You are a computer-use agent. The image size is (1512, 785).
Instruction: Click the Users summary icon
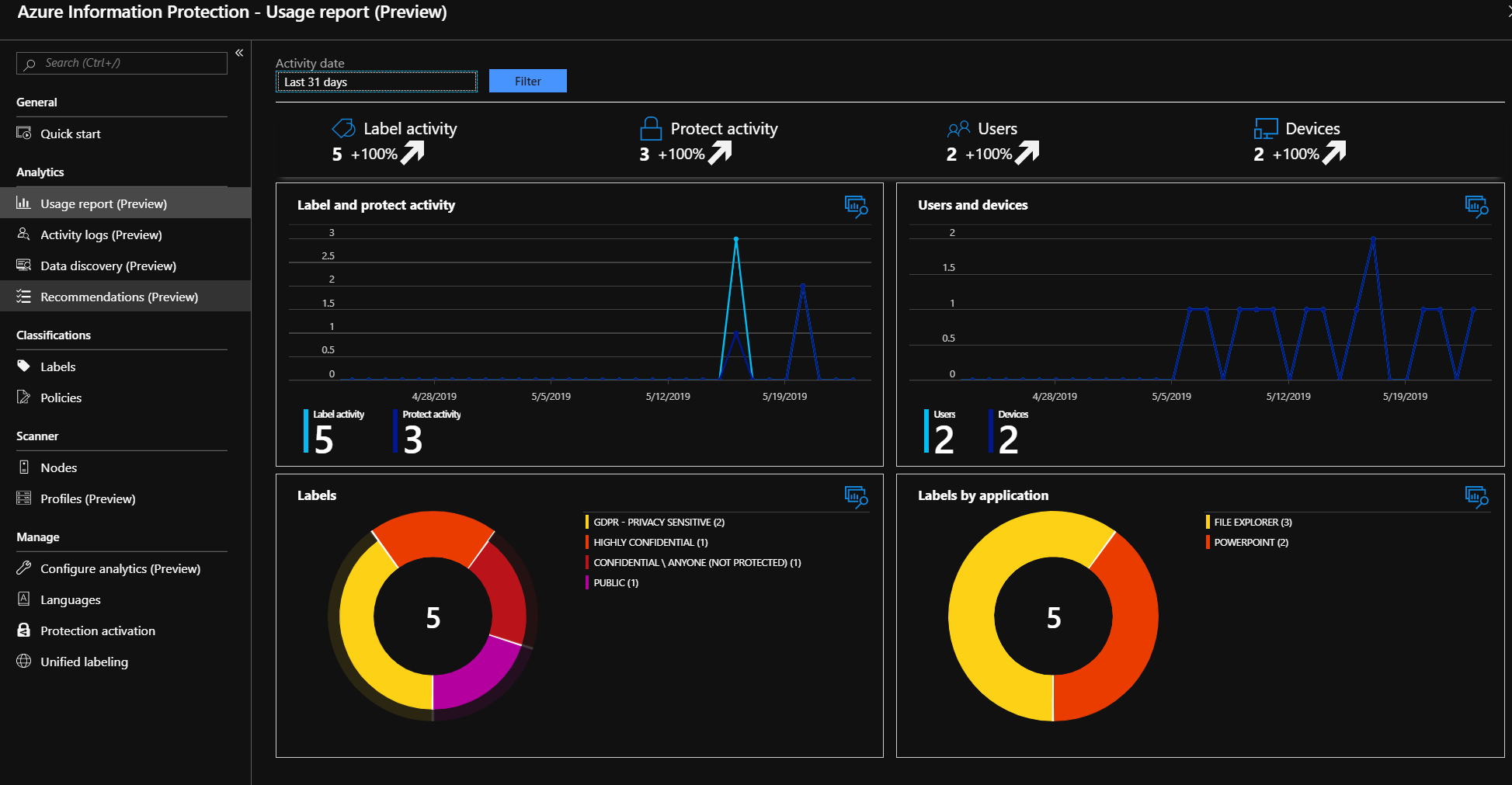[958, 128]
